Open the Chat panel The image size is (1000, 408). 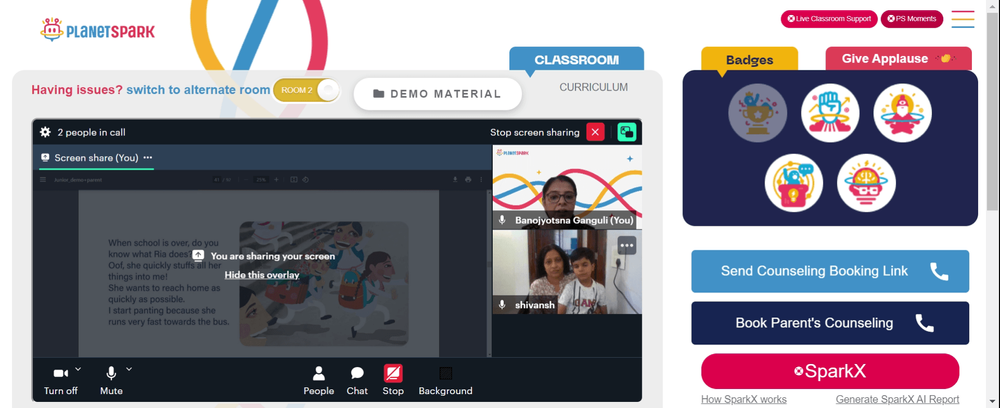pyautogui.click(x=357, y=381)
